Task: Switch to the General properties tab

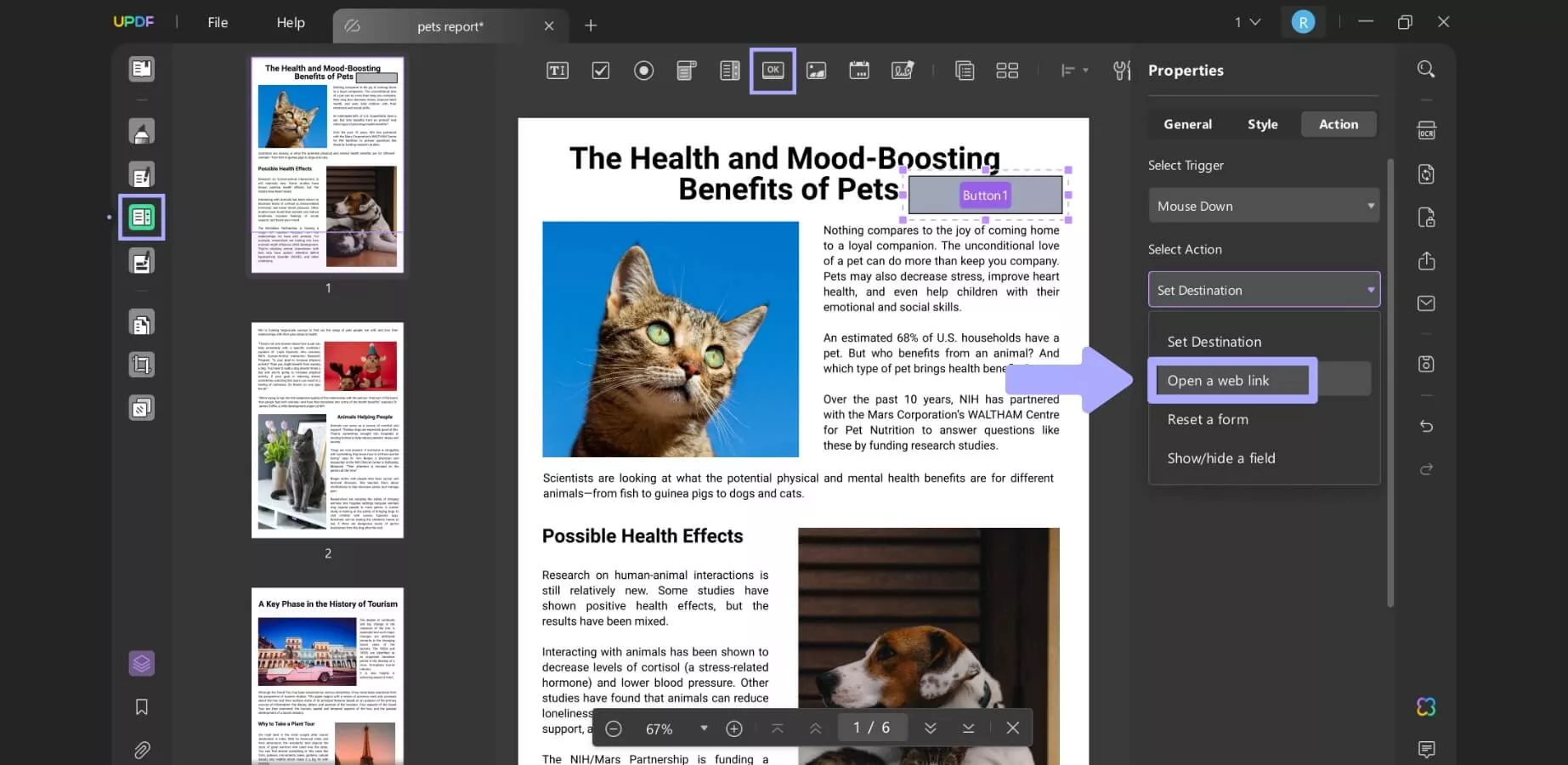Action: (x=1187, y=124)
